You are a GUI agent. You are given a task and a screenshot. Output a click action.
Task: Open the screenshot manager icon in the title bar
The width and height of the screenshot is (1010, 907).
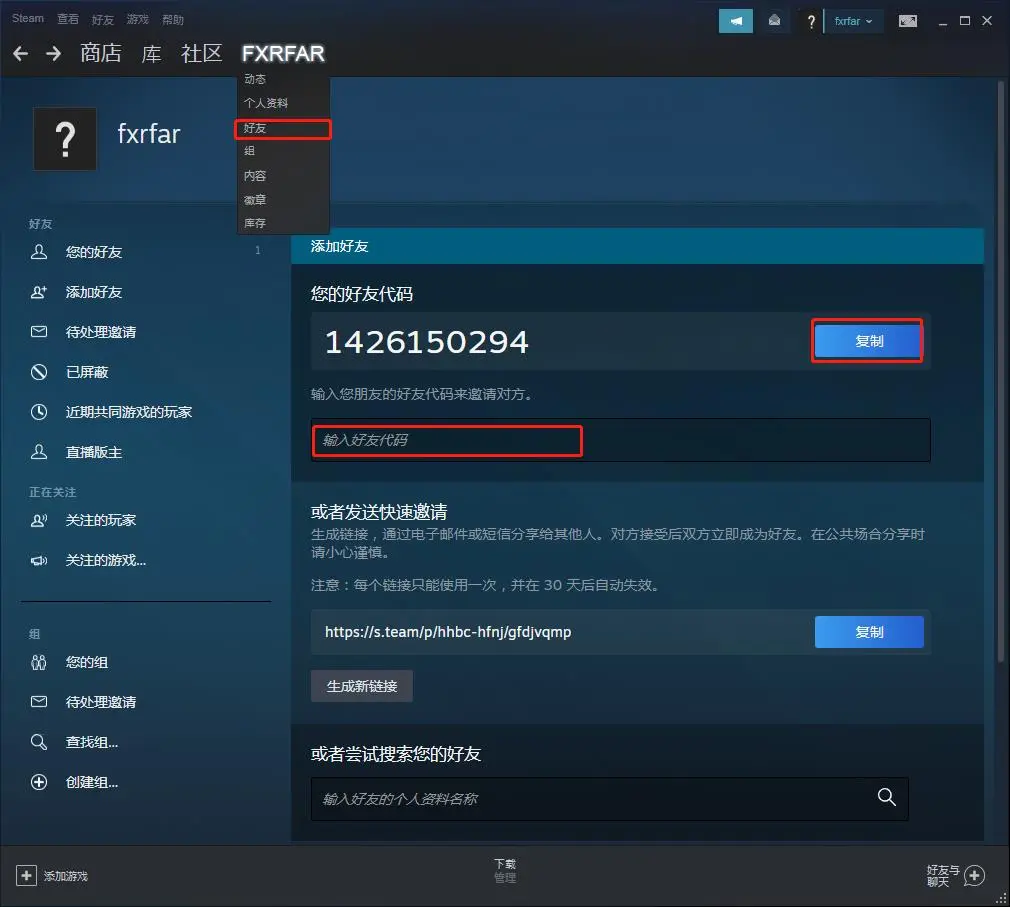(908, 21)
